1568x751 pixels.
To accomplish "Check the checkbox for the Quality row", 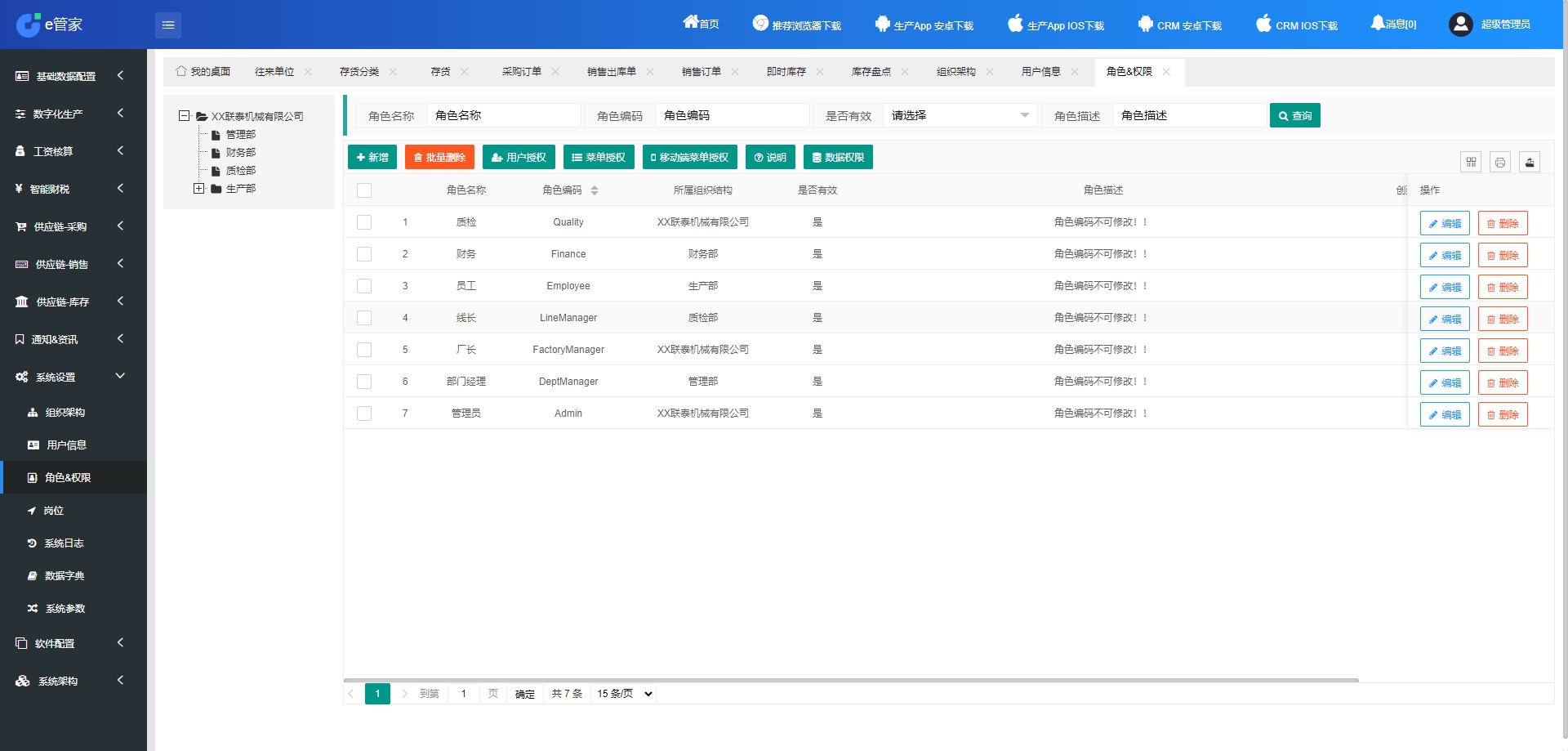I will pyautogui.click(x=364, y=222).
